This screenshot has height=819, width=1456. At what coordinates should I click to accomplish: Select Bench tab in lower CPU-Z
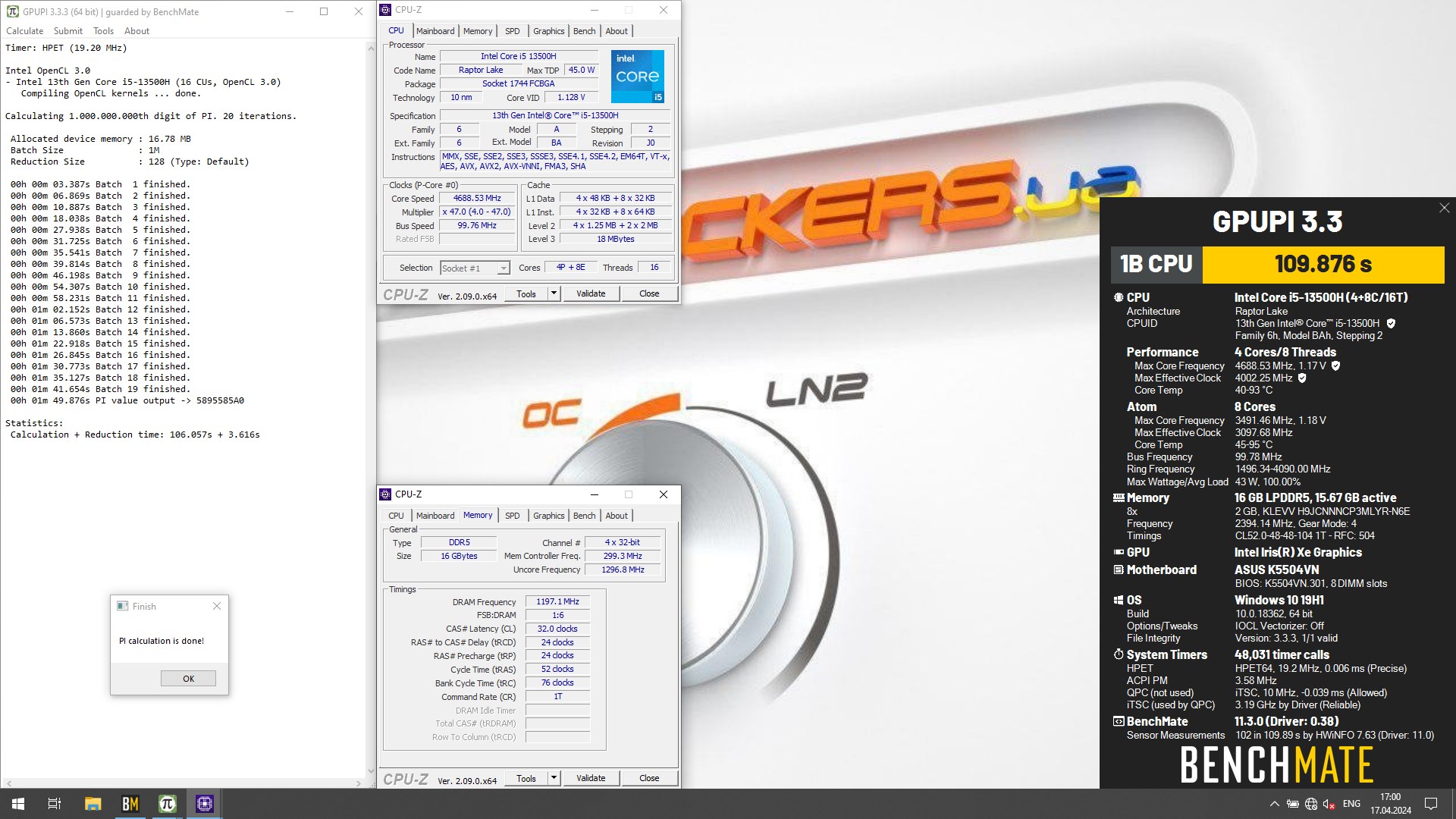[x=584, y=516]
